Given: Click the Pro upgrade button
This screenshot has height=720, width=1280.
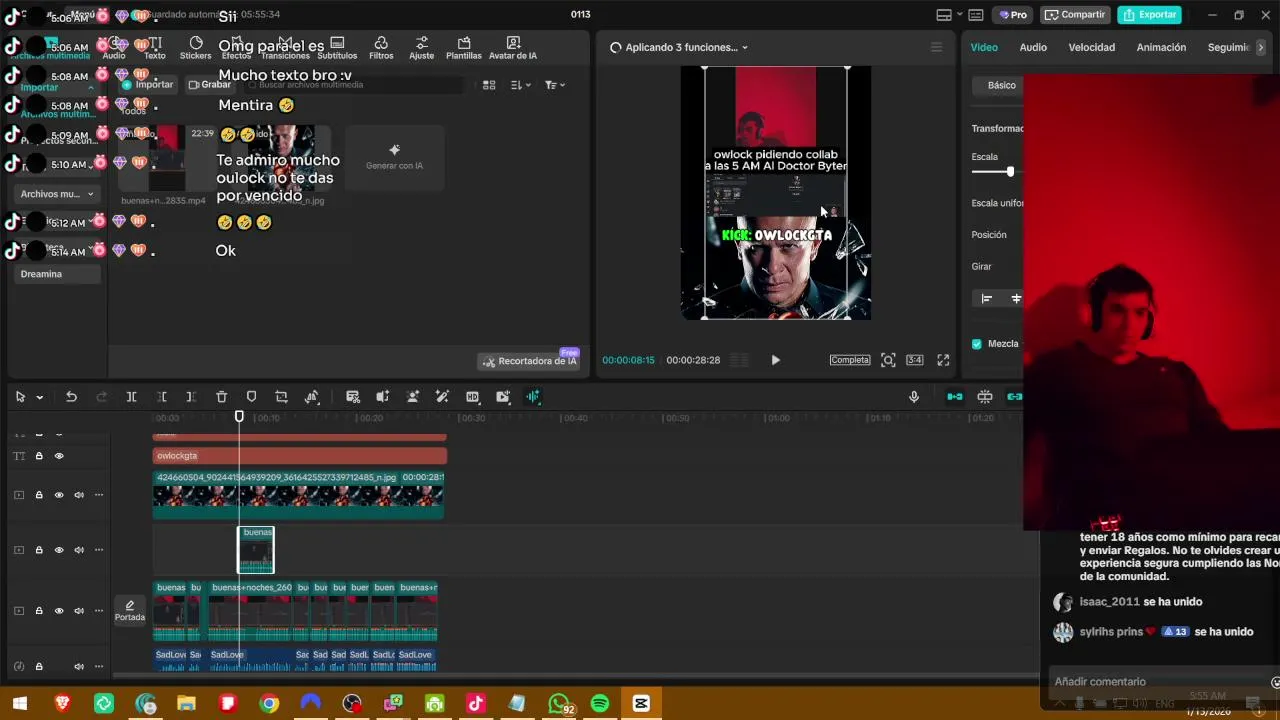Looking at the screenshot, I should click(1013, 15).
